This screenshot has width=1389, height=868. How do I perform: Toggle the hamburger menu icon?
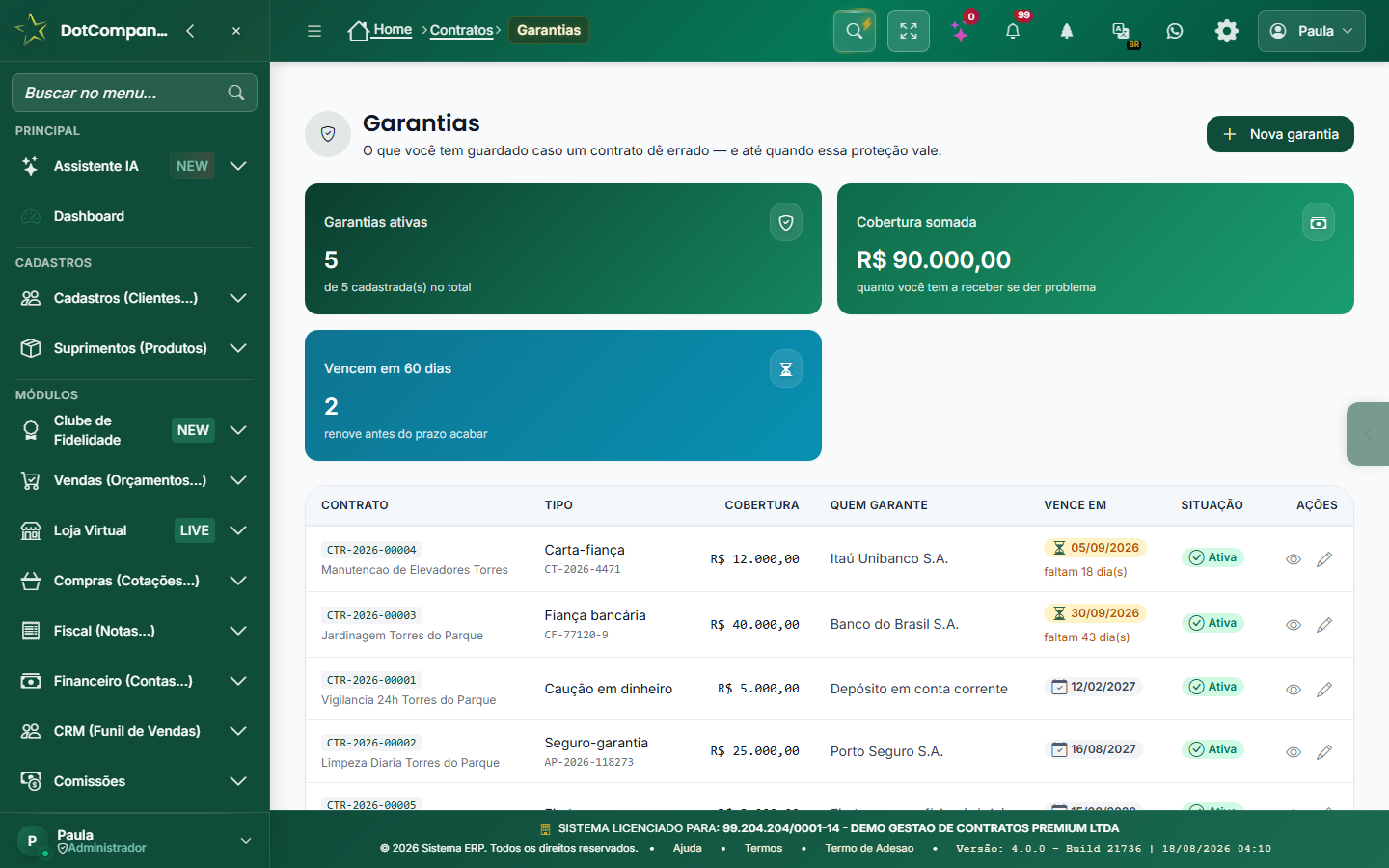click(314, 31)
